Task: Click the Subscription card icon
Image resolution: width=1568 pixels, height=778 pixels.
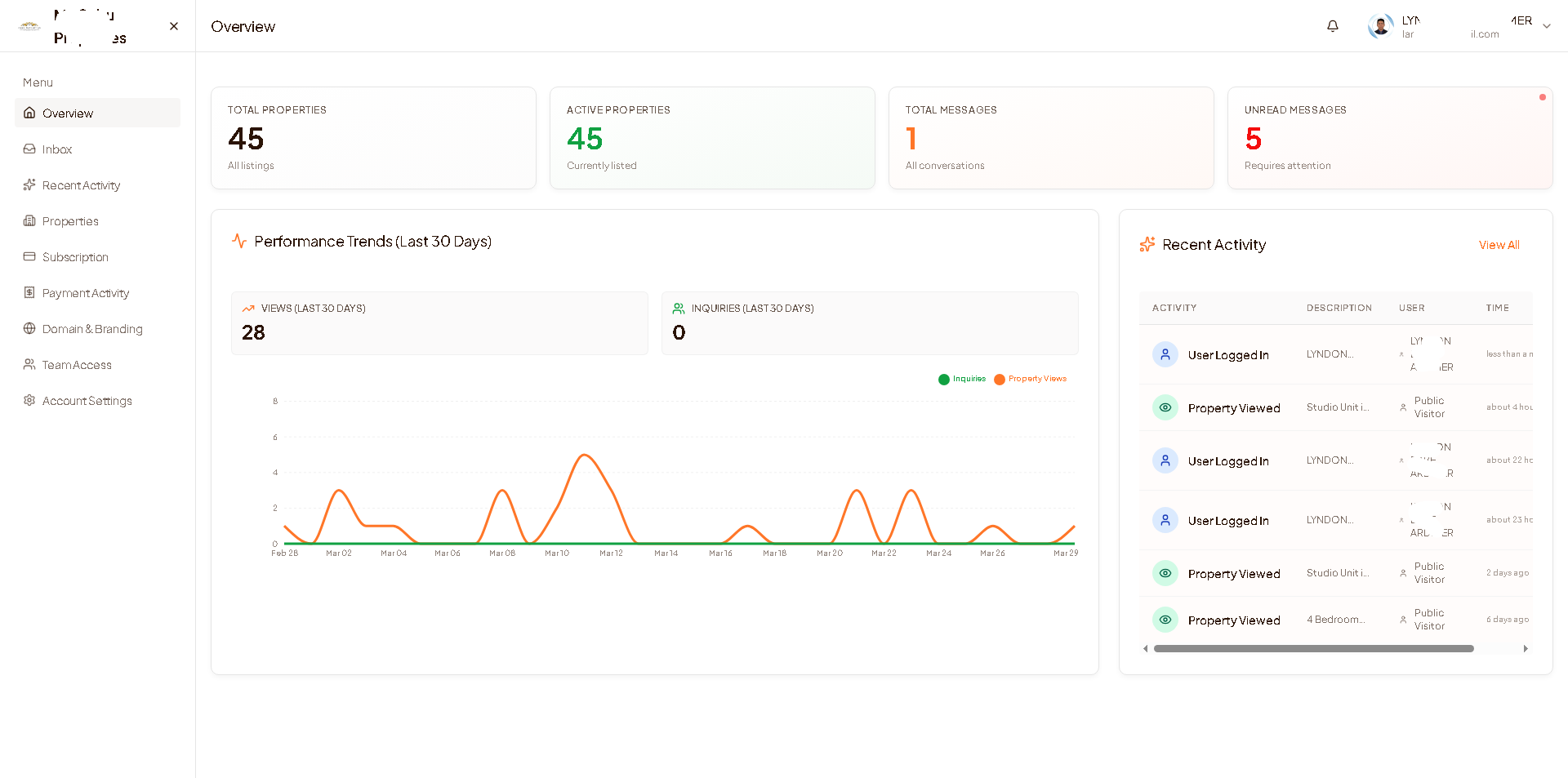Action: [x=29, y=257]
